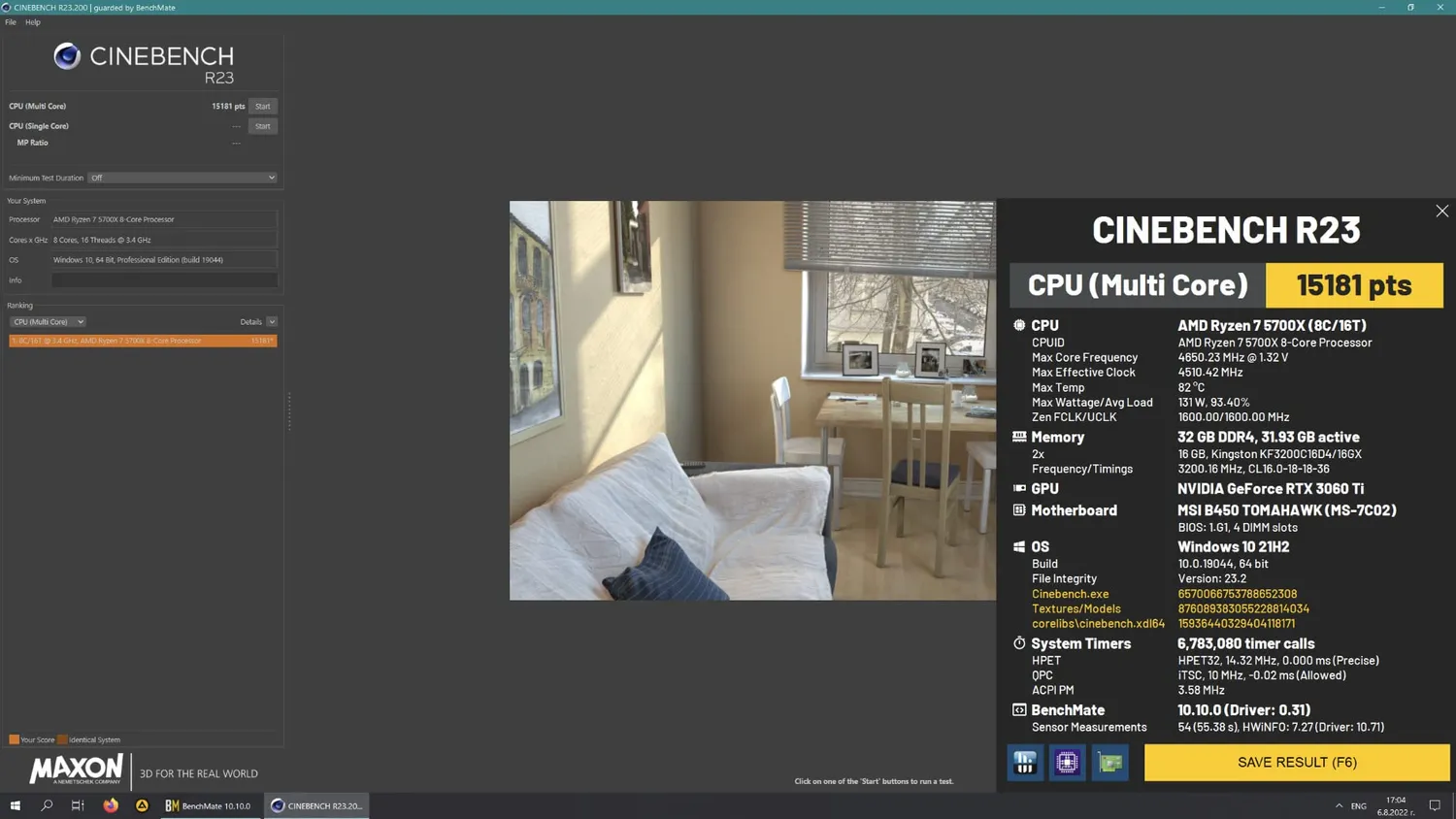This screenshot has height=819, width=1456.
Task: Click the Cinebench logo in the left panel
Action: [144, 63]
